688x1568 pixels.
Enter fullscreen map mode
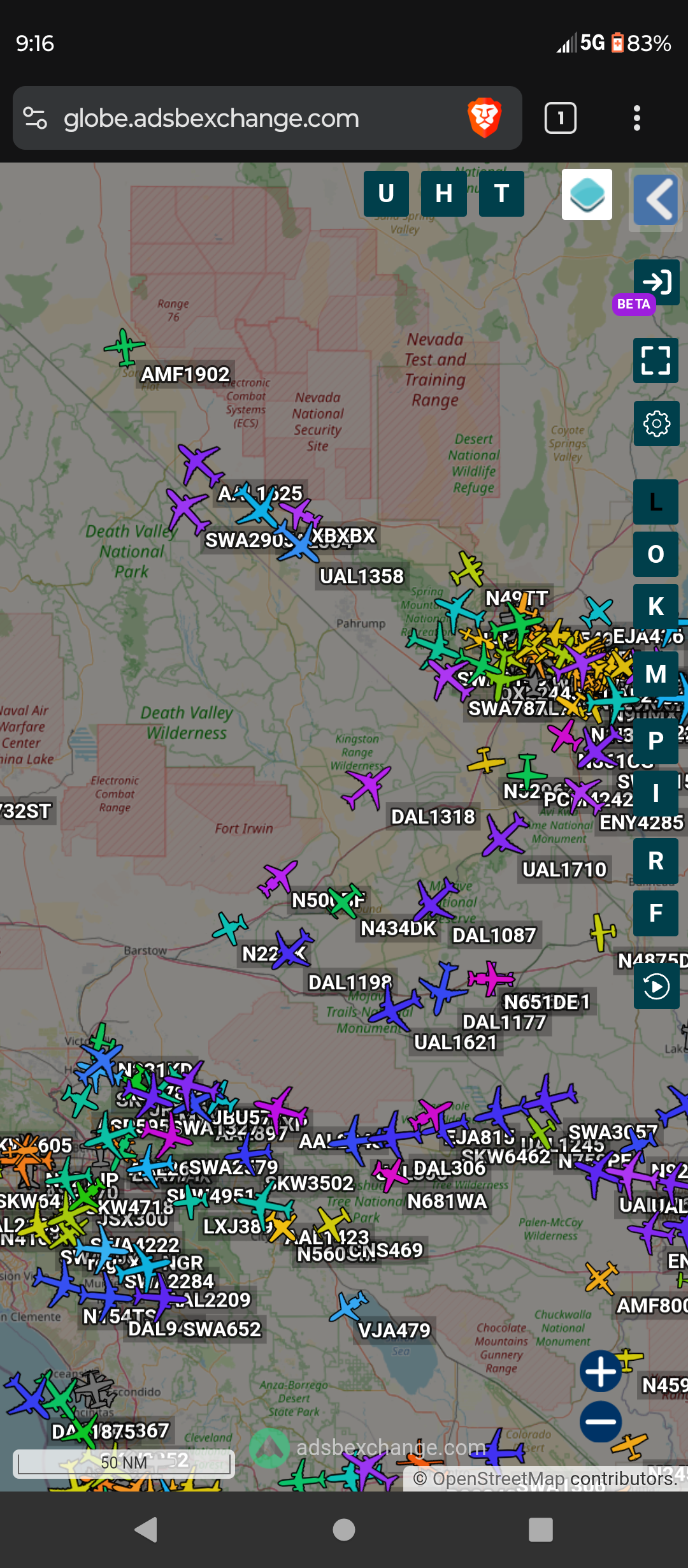point(656,360)
